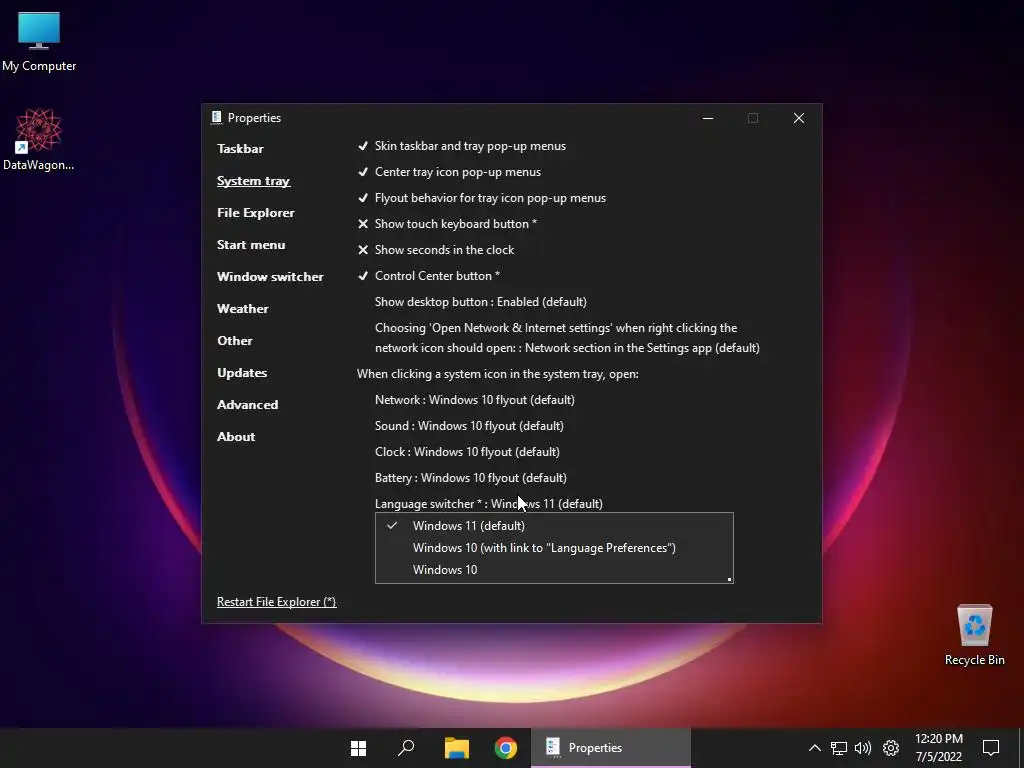
Task: Click Restart File Explorer link
Action: [x=276, y=602]
